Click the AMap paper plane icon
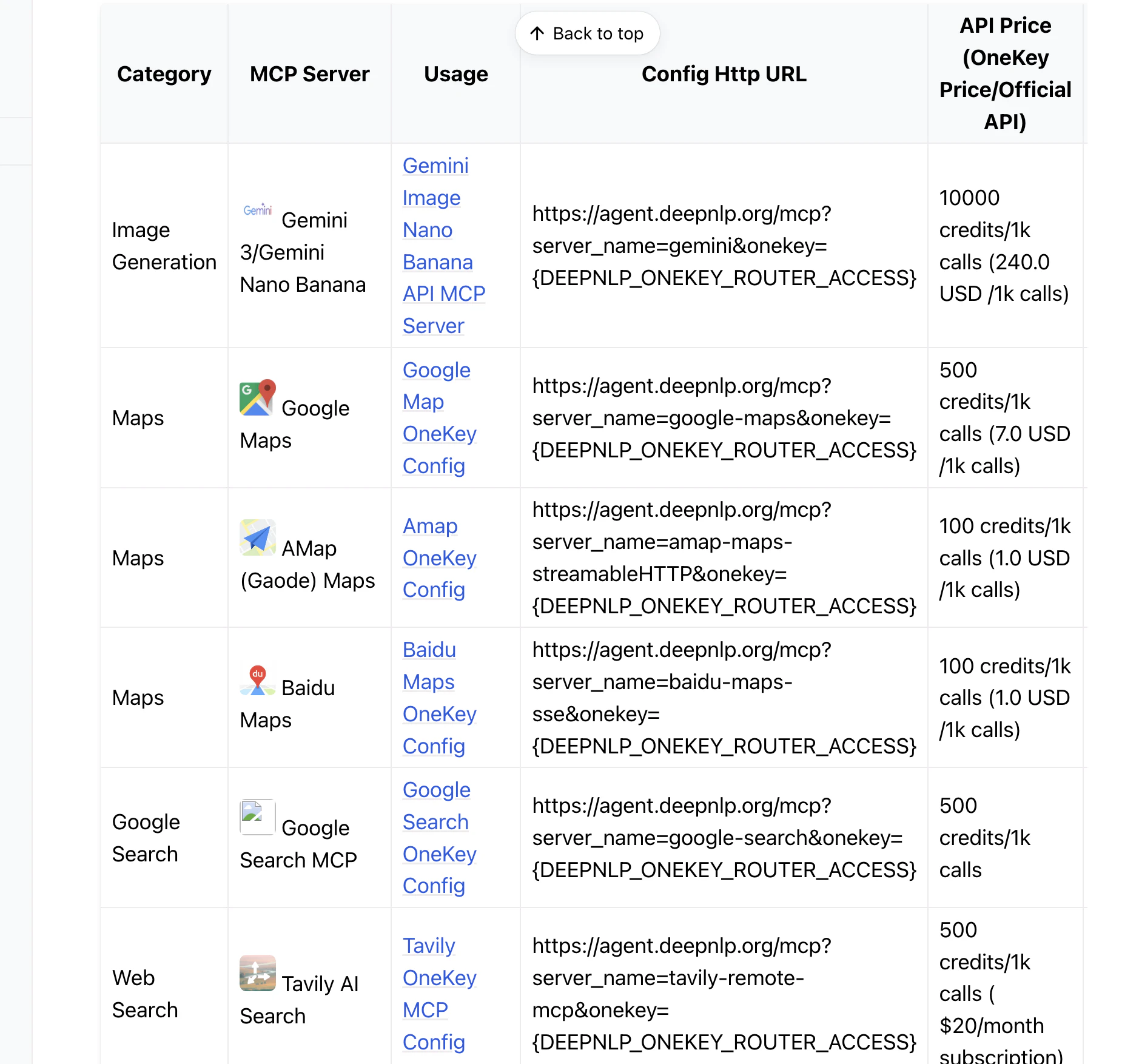Screen dimensions: 1139x1064 click(257, 537)
